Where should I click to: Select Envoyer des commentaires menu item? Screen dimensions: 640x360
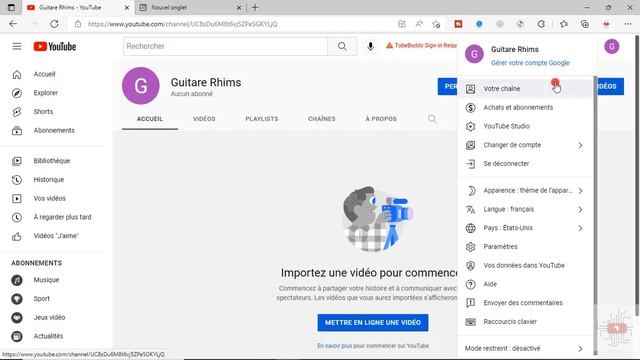coord(525,303)
